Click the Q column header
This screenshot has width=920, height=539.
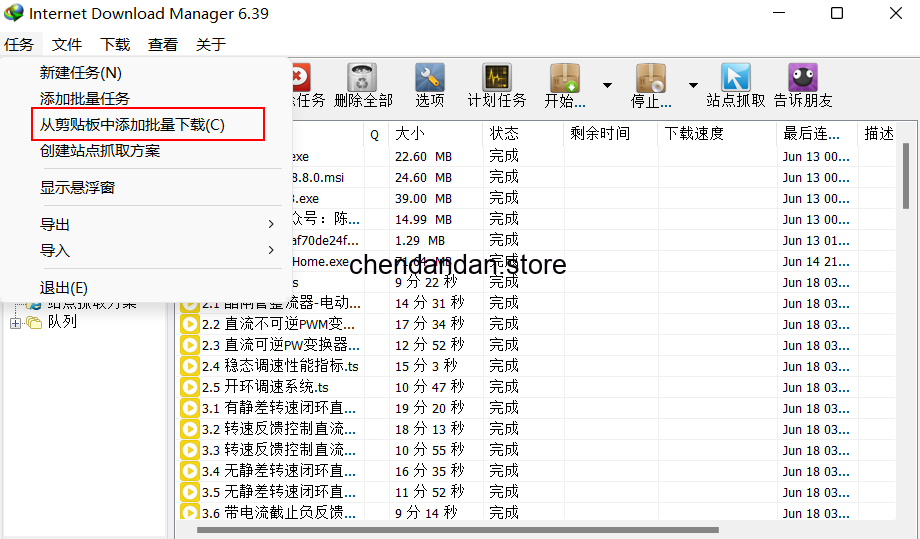(x=374, y=135)
